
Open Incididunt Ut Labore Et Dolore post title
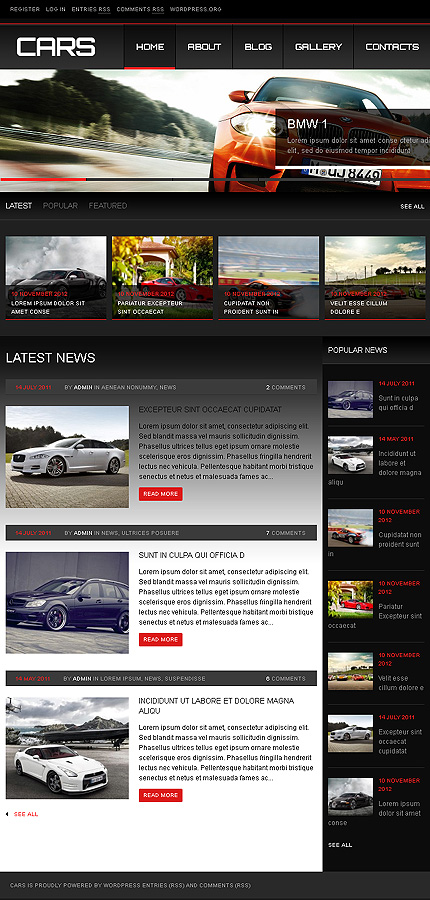click(216, 706)
